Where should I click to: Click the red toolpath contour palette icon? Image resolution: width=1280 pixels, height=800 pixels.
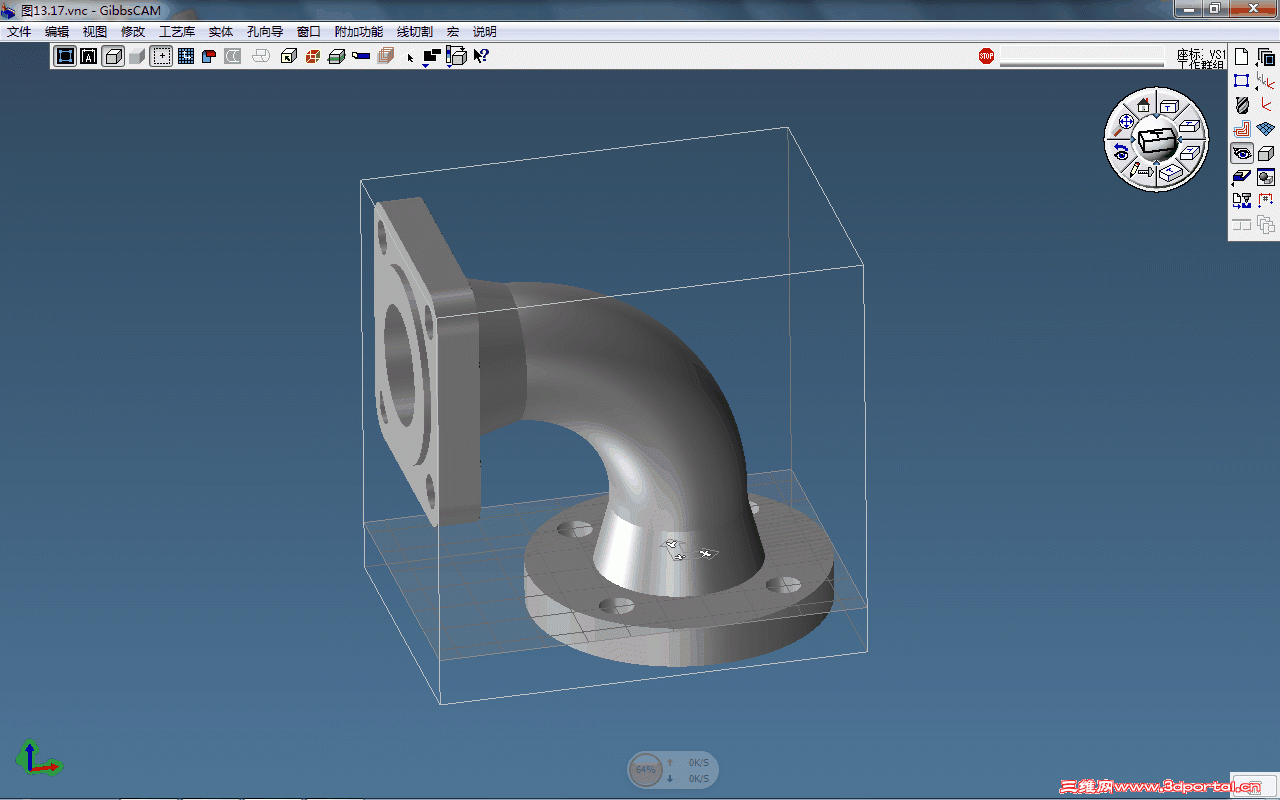click(x=1241, y=129)
